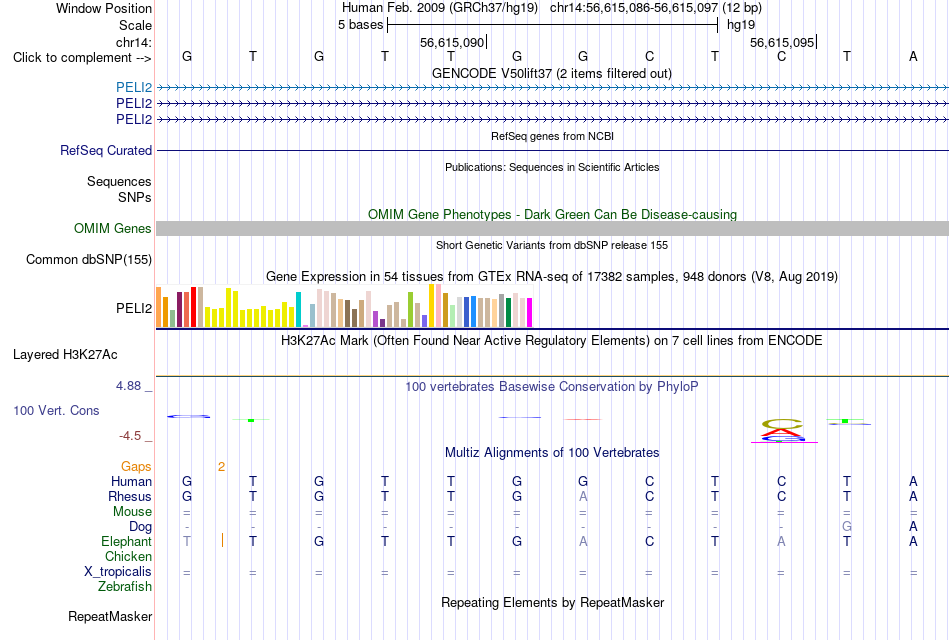Click the chr14:56,615,086-56,615,097 position text

click(634, 8)
